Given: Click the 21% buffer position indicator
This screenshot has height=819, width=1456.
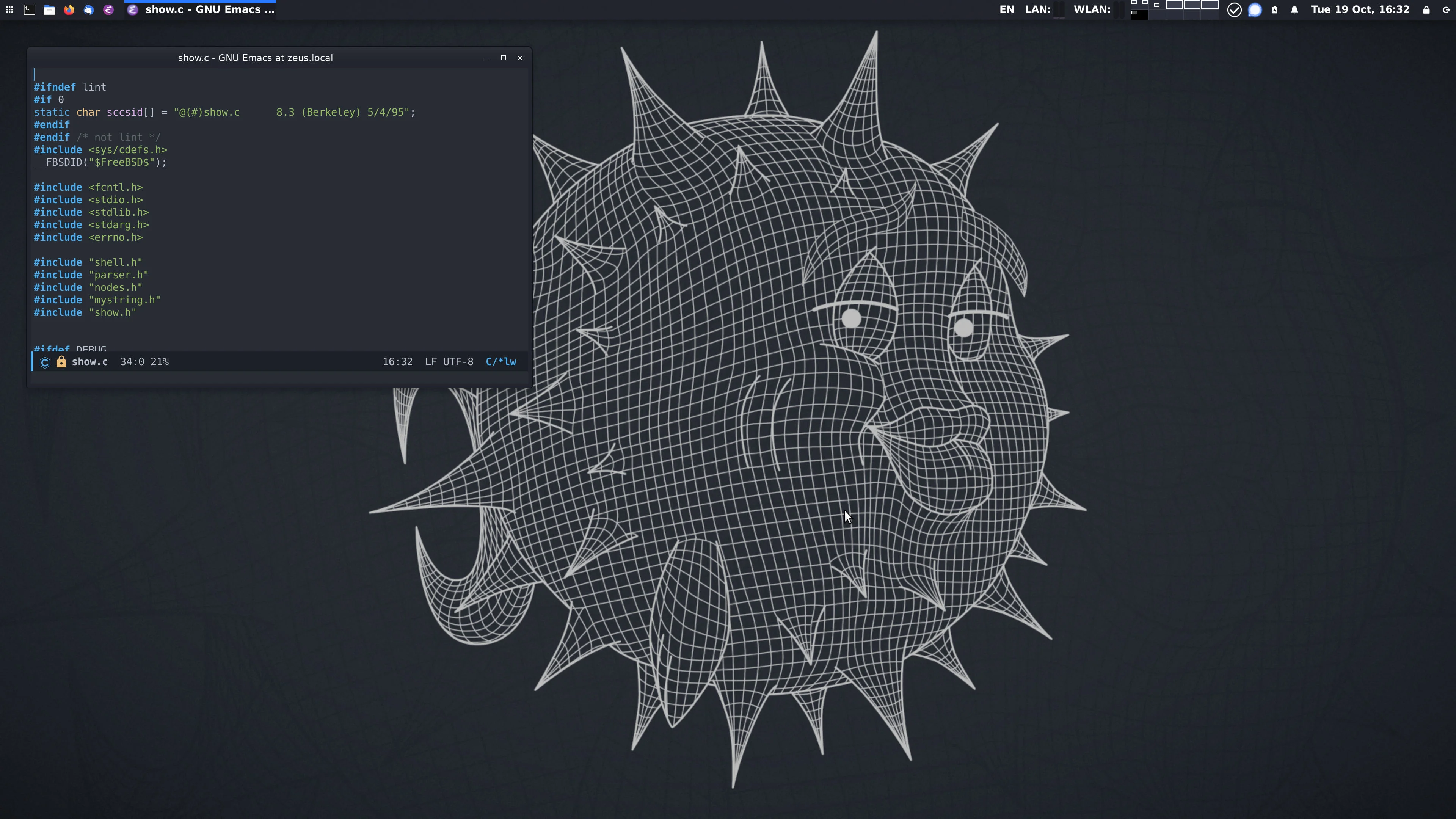Looking at the screenshot, I should coord(159,362).
